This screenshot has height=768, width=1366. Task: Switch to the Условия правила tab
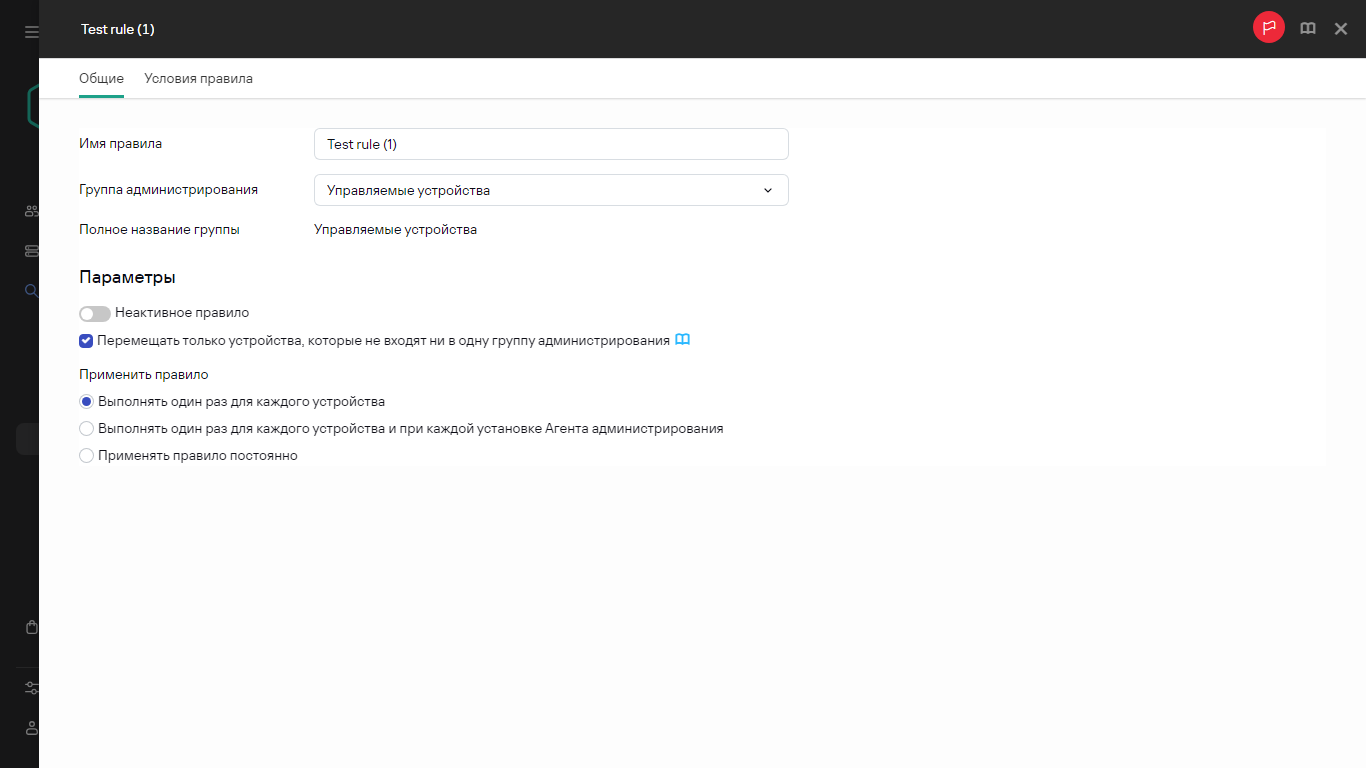tap(198, 79)
